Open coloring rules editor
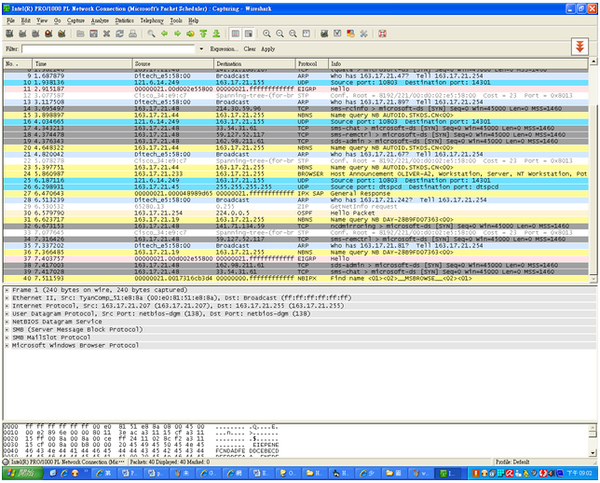The height and width of the screenshot is (483, 600). tap(350, 34)
